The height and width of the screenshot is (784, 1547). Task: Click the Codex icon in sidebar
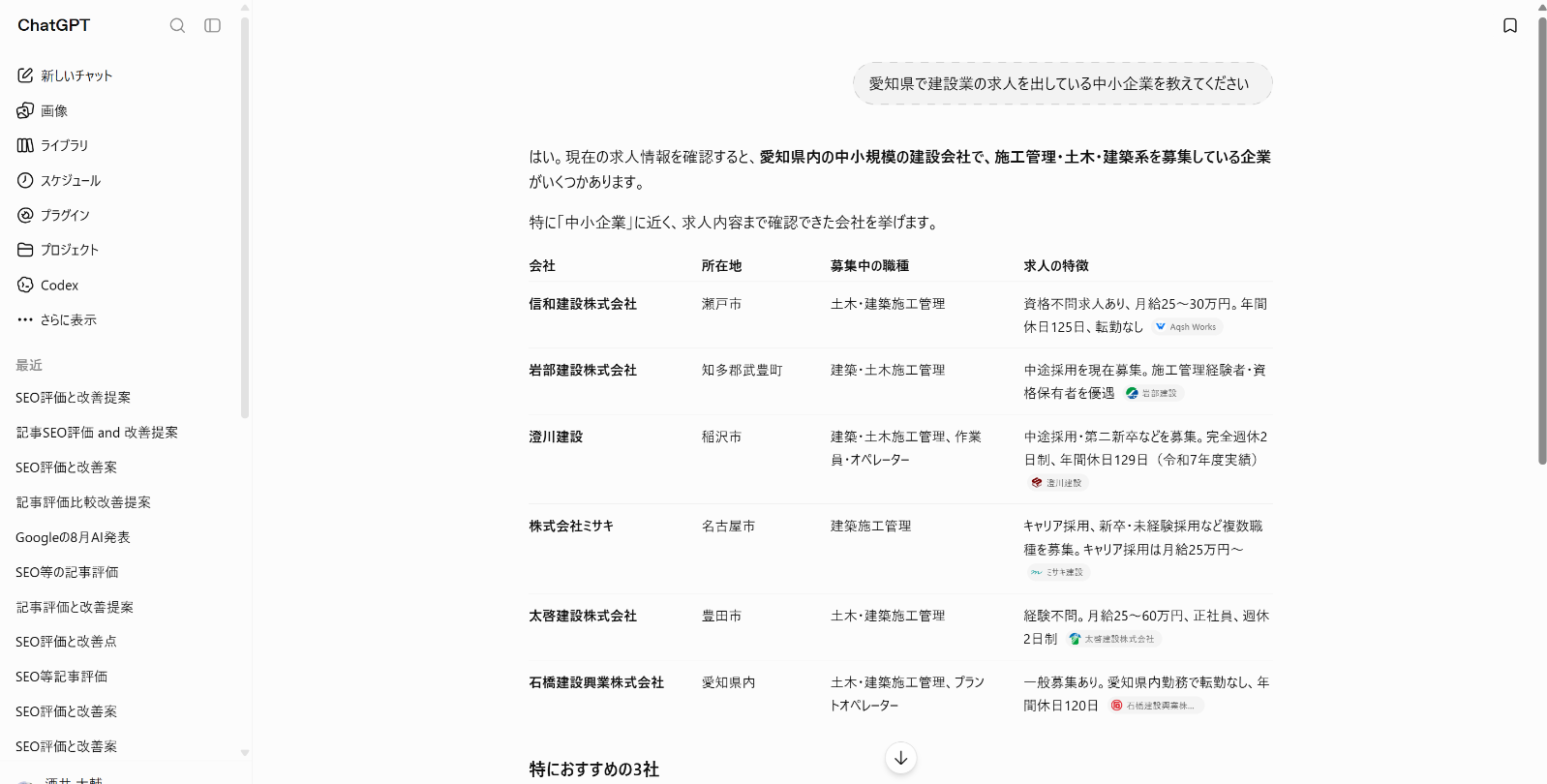[25, 285]
